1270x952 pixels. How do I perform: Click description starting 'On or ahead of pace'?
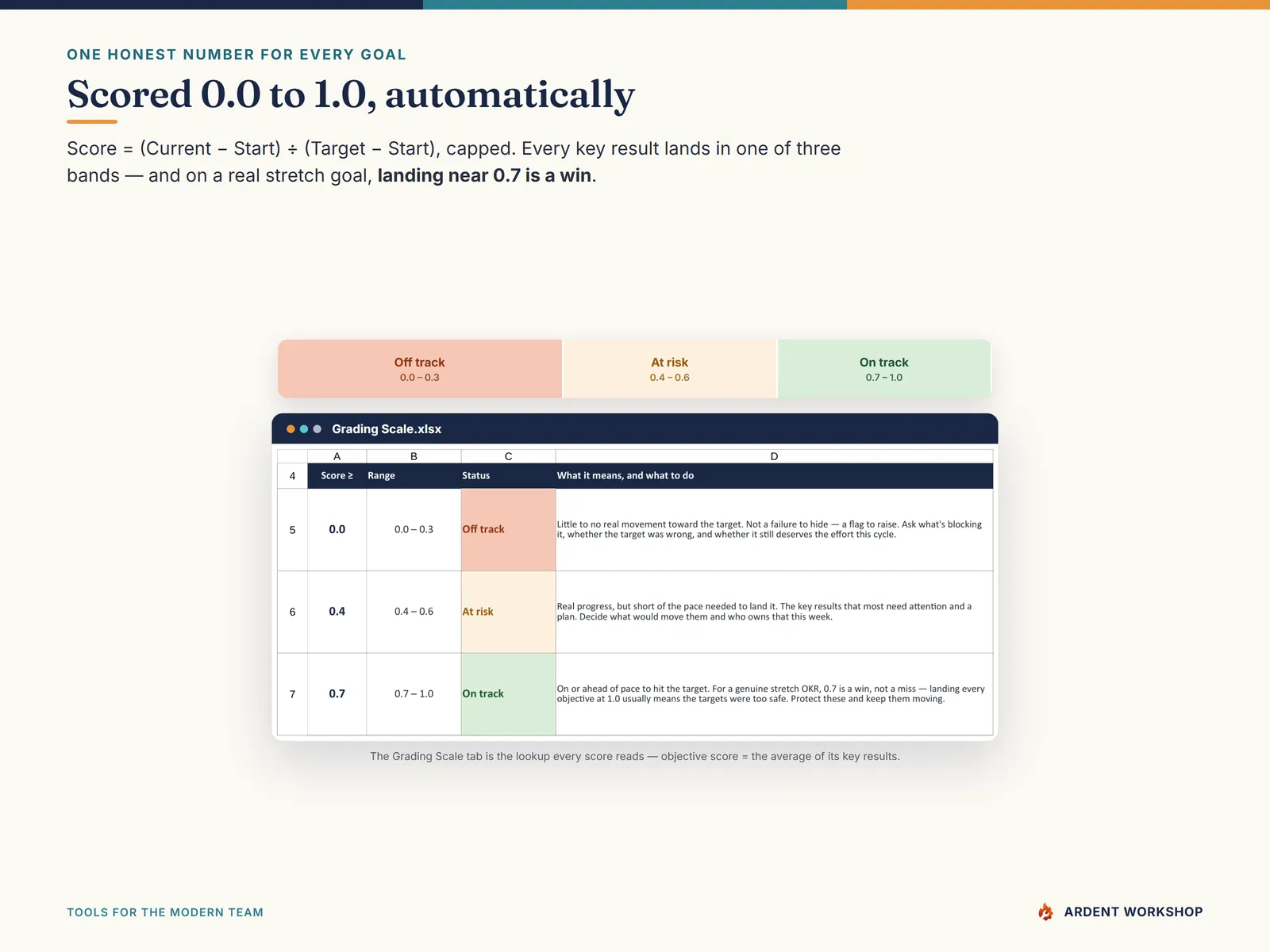[x=774, y=694]
